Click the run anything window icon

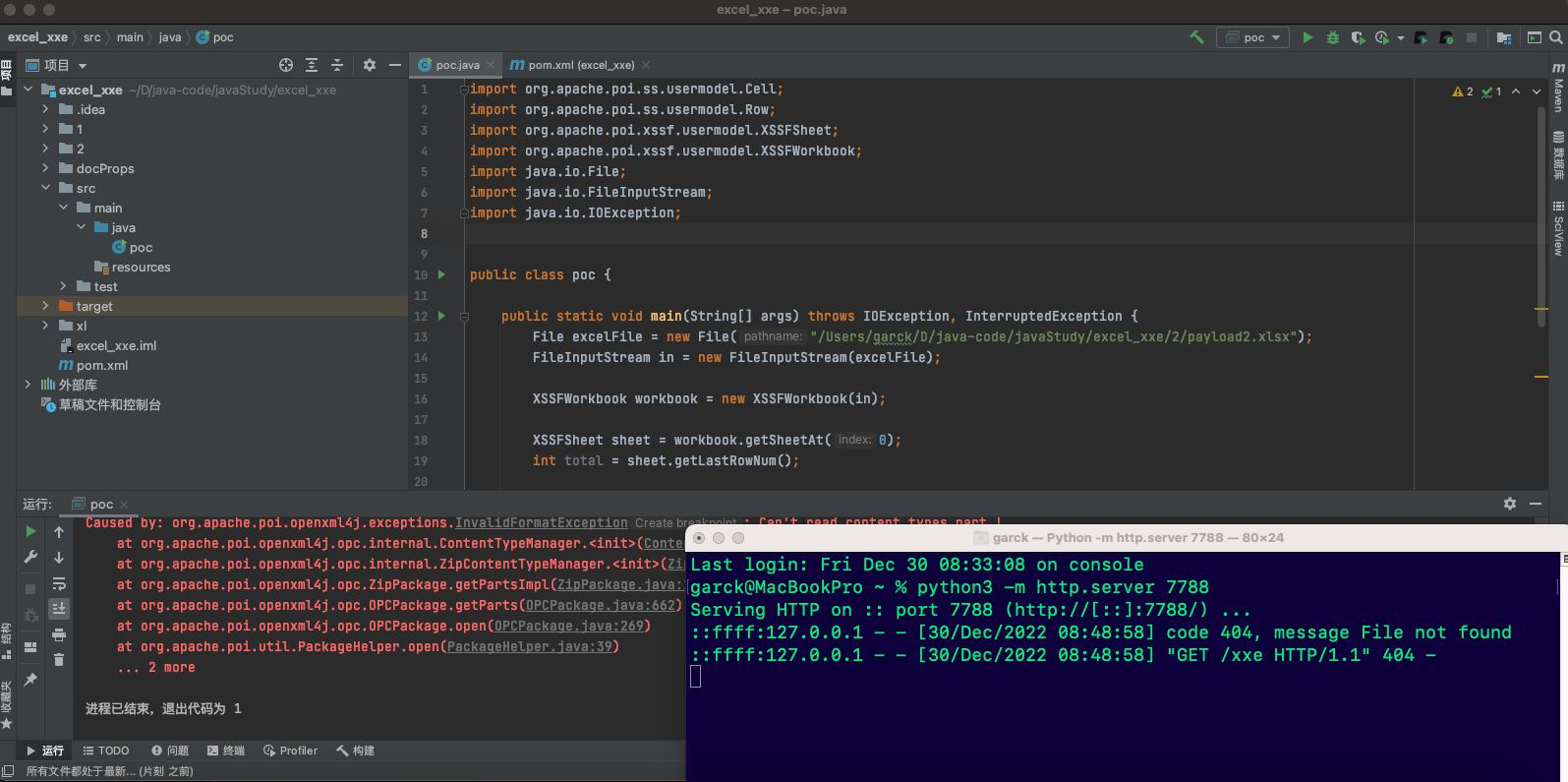1535,37
